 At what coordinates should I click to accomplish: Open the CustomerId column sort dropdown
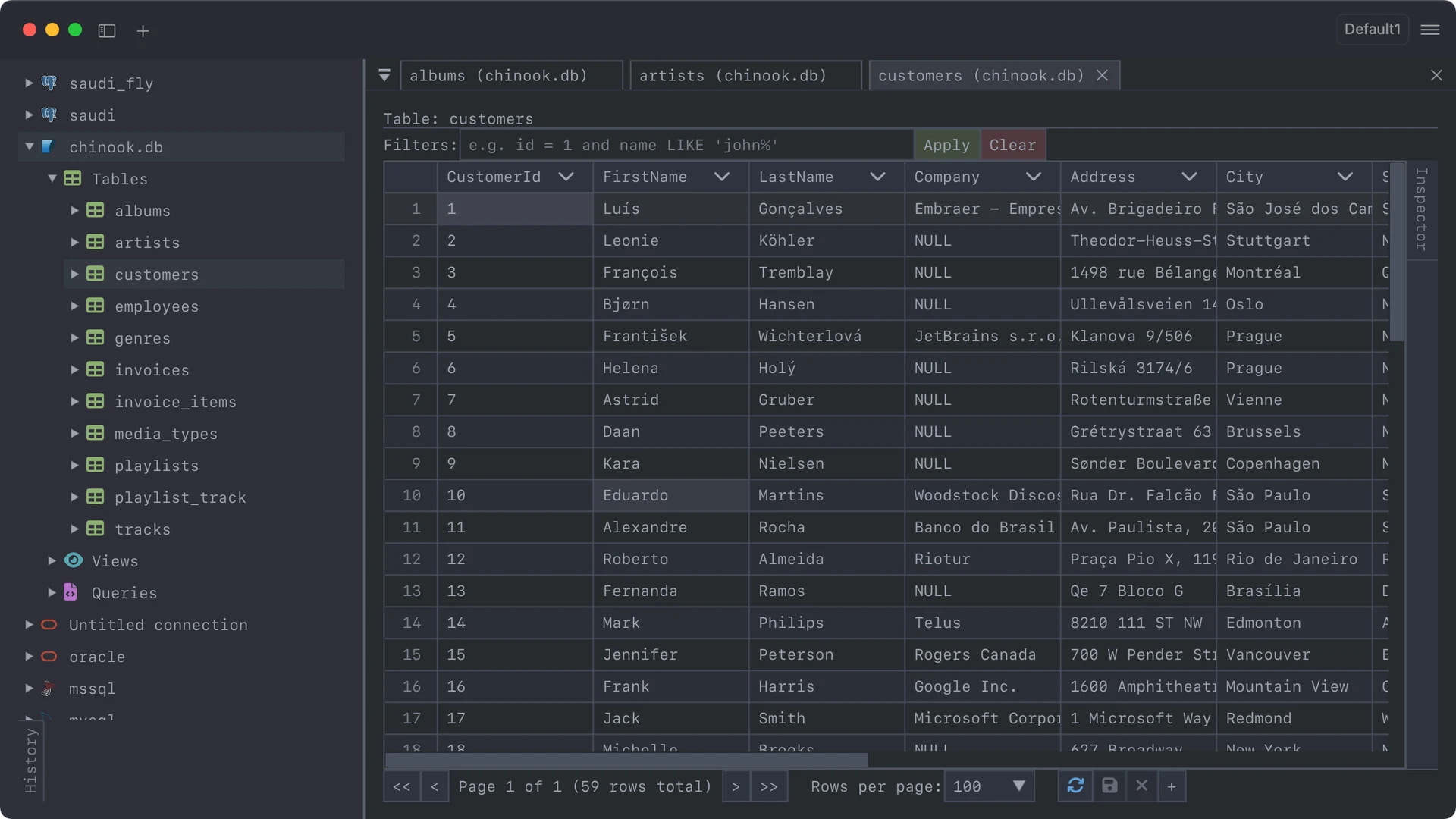pos(566,177)
